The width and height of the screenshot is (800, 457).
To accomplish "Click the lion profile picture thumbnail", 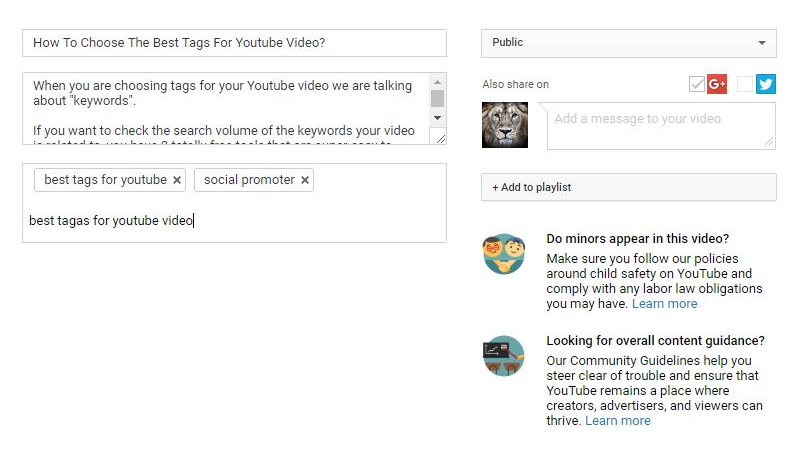I will 505,125.
